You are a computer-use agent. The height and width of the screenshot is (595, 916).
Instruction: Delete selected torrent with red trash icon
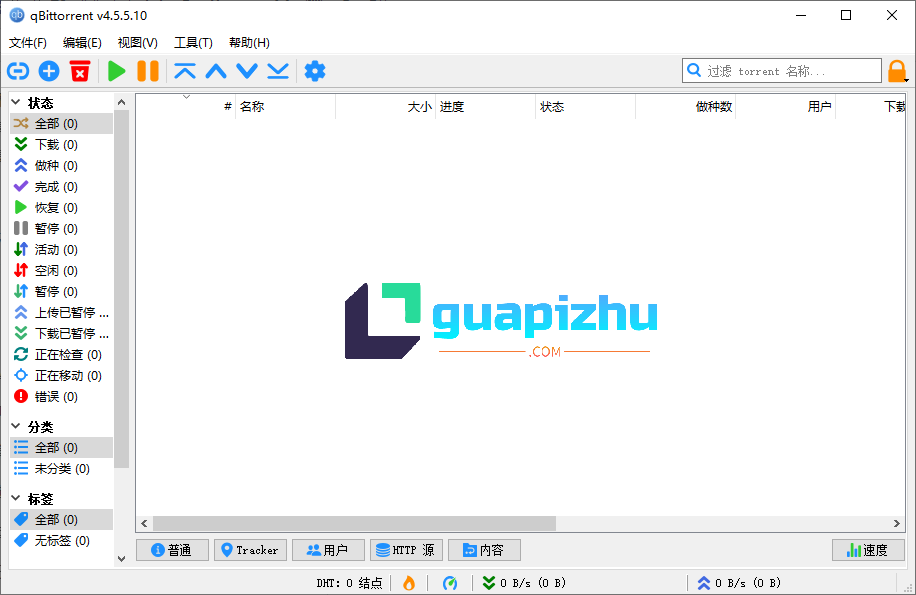point(80,71)
